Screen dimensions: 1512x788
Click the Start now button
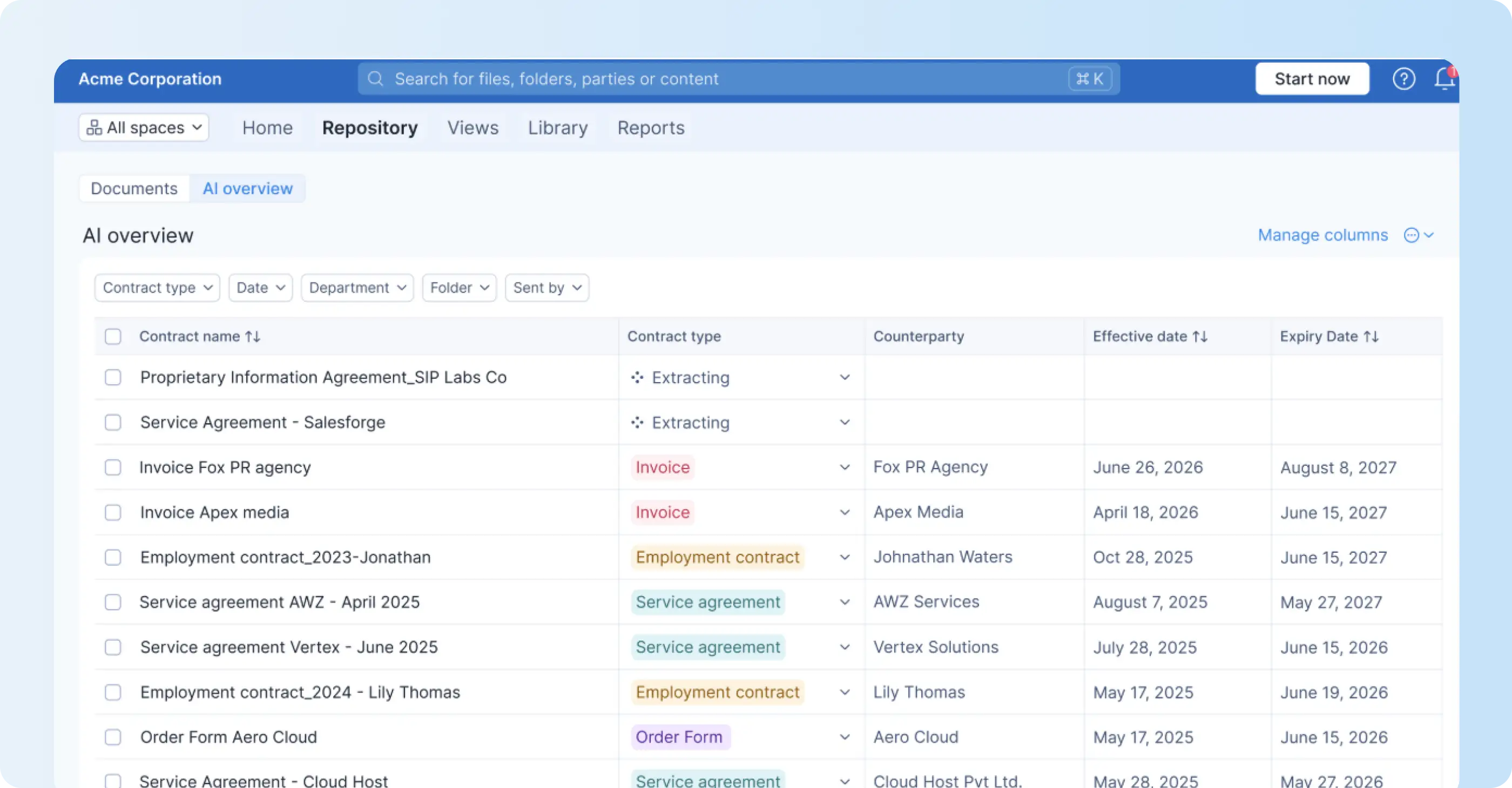click(1312, 79)
